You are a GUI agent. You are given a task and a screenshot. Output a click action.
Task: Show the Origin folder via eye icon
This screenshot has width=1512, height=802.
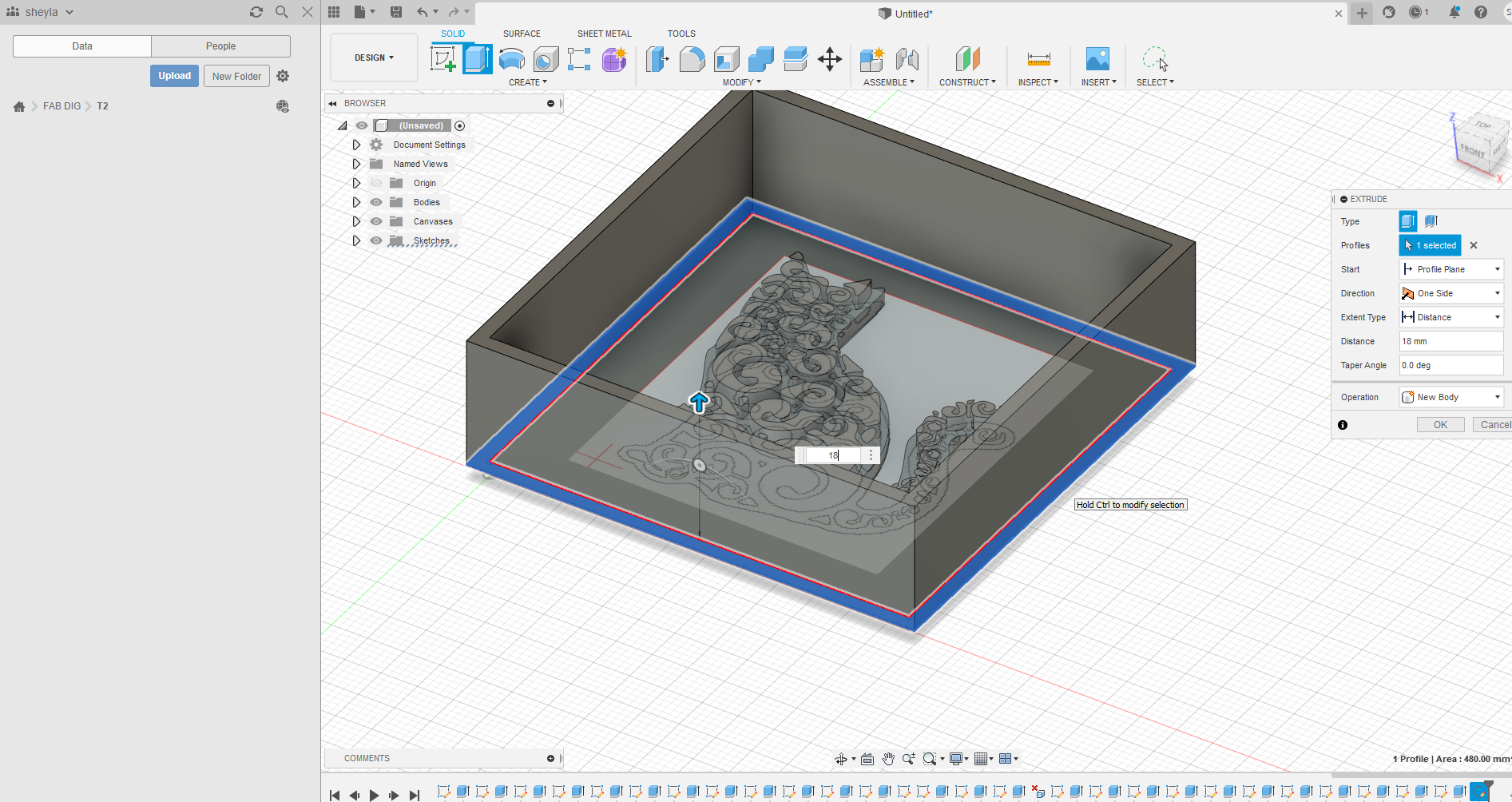[x=376, y=183]
